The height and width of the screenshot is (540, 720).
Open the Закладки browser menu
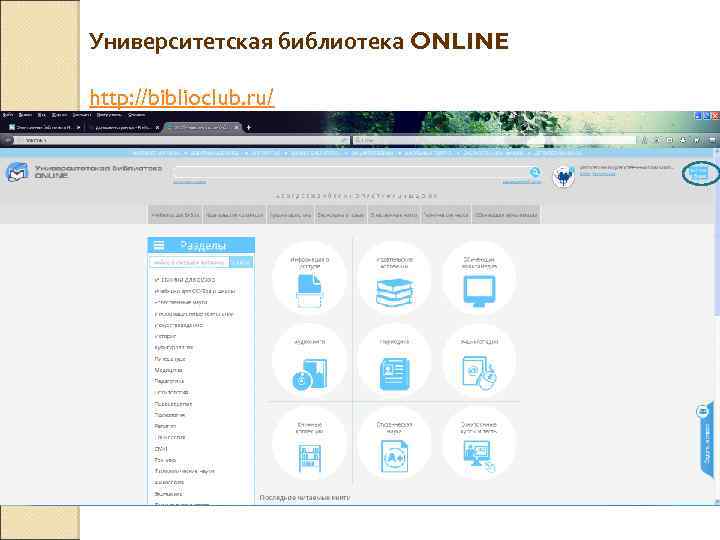[x=82, y=115]
